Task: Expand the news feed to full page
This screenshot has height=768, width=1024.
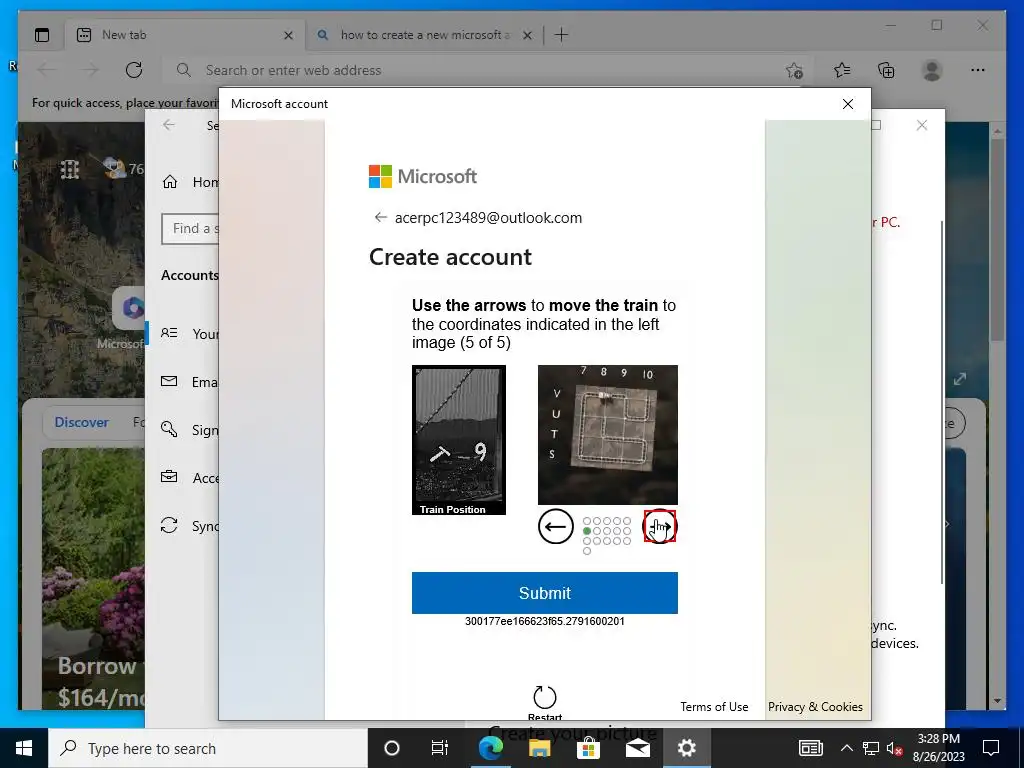Action: 959,379
